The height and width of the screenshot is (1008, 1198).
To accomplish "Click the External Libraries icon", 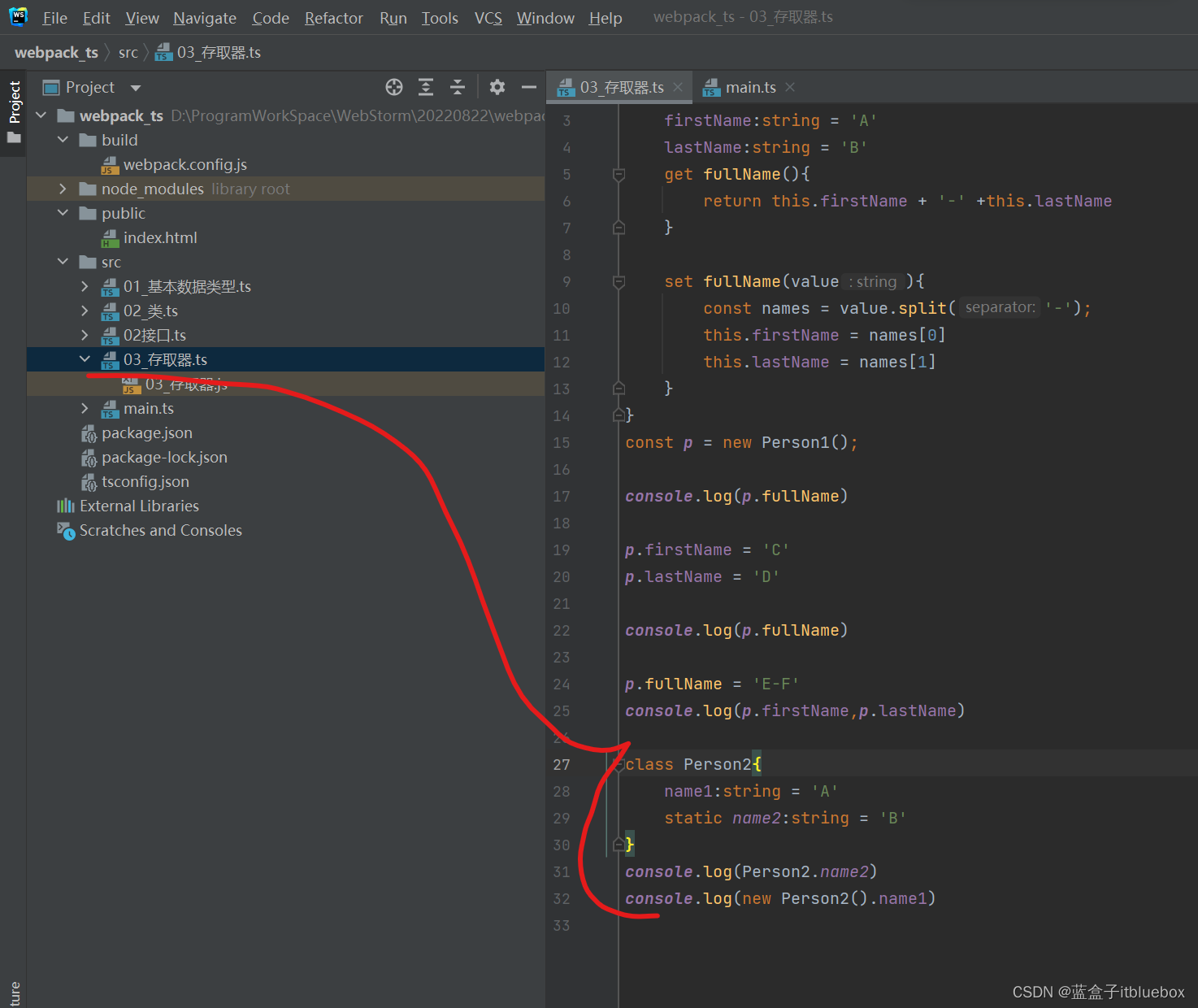I will 66,506.
